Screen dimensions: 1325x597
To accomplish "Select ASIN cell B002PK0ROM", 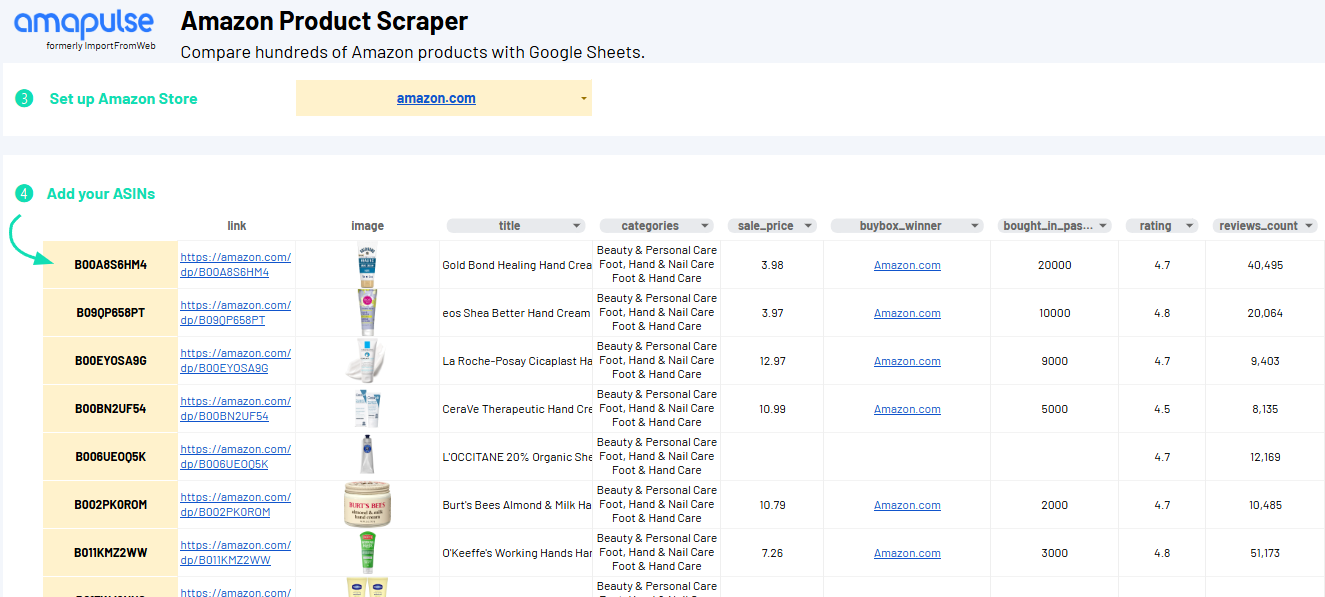I will tap(110, 505).
